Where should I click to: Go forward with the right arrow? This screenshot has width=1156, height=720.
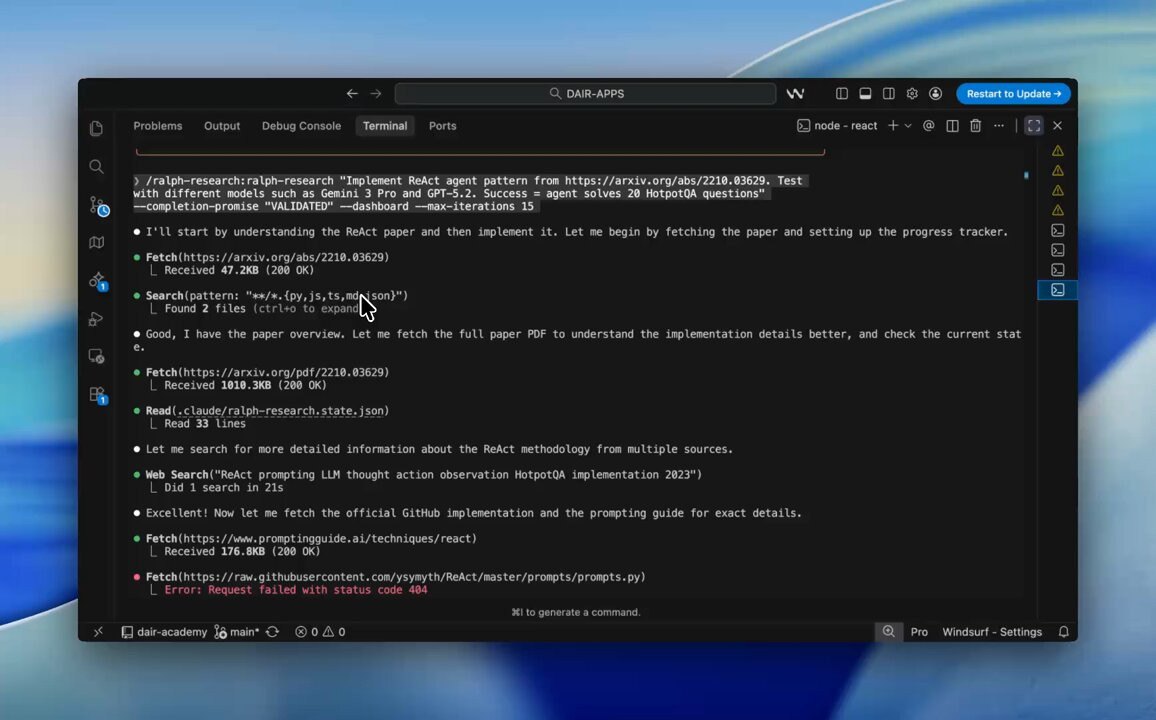tap(376, 94)
